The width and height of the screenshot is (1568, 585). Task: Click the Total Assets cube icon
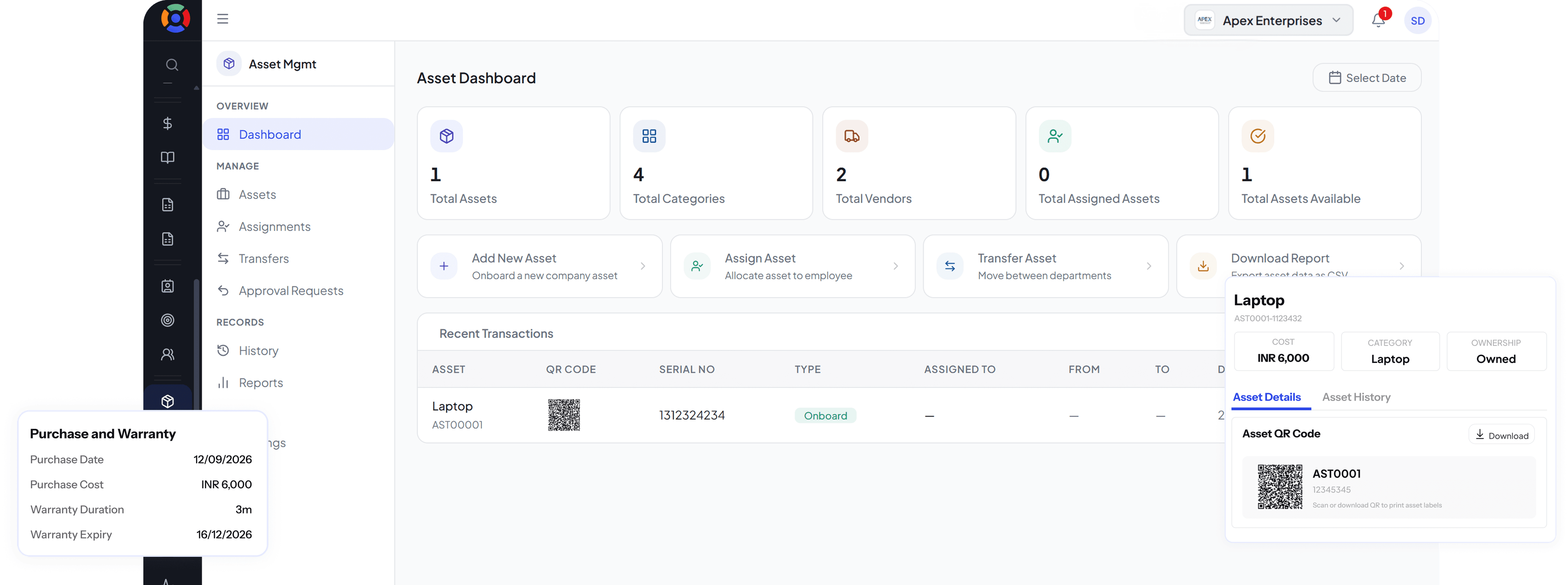point(447,136)
